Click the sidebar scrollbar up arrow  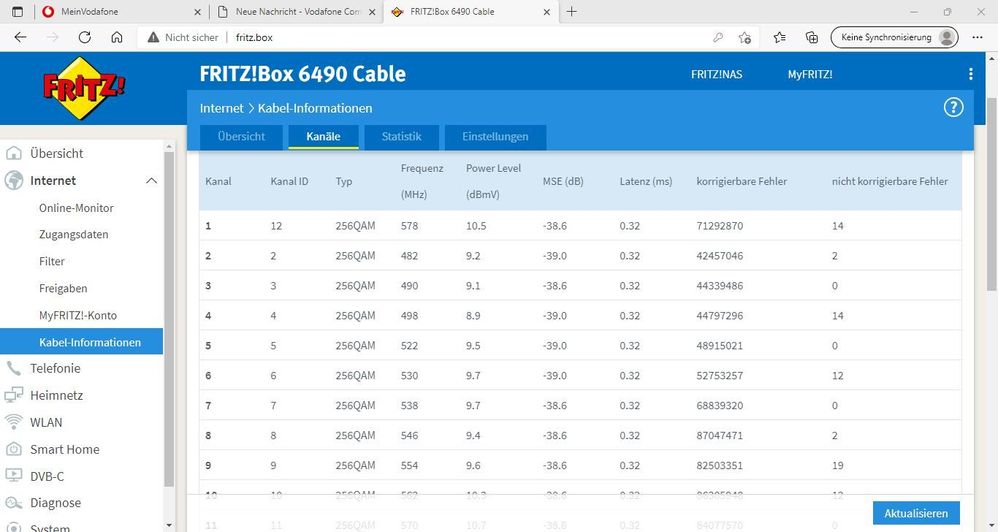[169, 146]
